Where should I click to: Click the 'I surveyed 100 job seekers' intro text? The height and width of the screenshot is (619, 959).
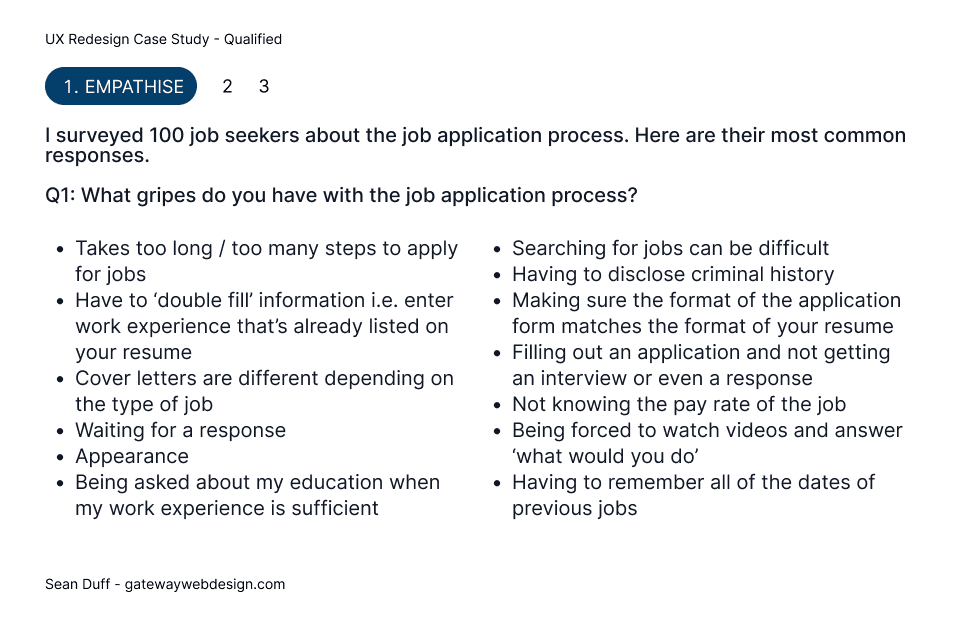(x=475, y=145)
